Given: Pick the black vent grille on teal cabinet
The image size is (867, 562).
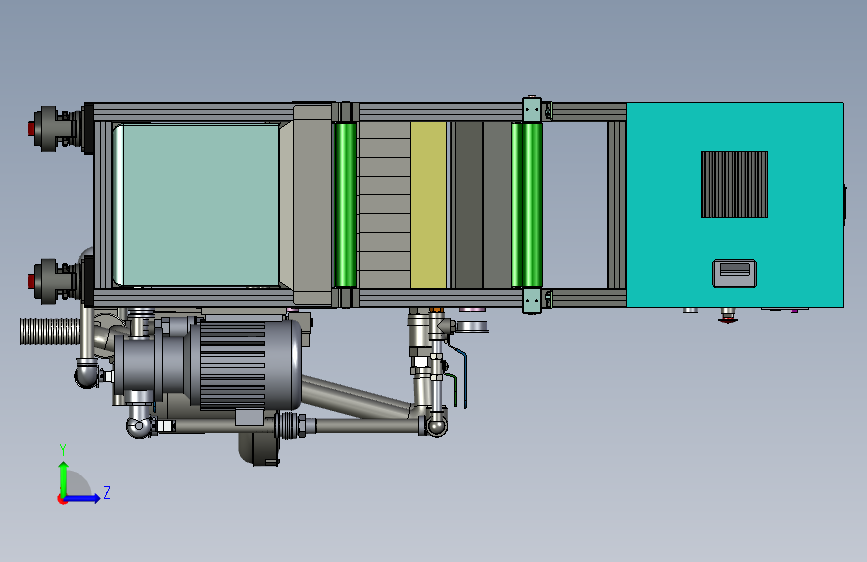Looking at the screenshot, I should tap(734, 184).
